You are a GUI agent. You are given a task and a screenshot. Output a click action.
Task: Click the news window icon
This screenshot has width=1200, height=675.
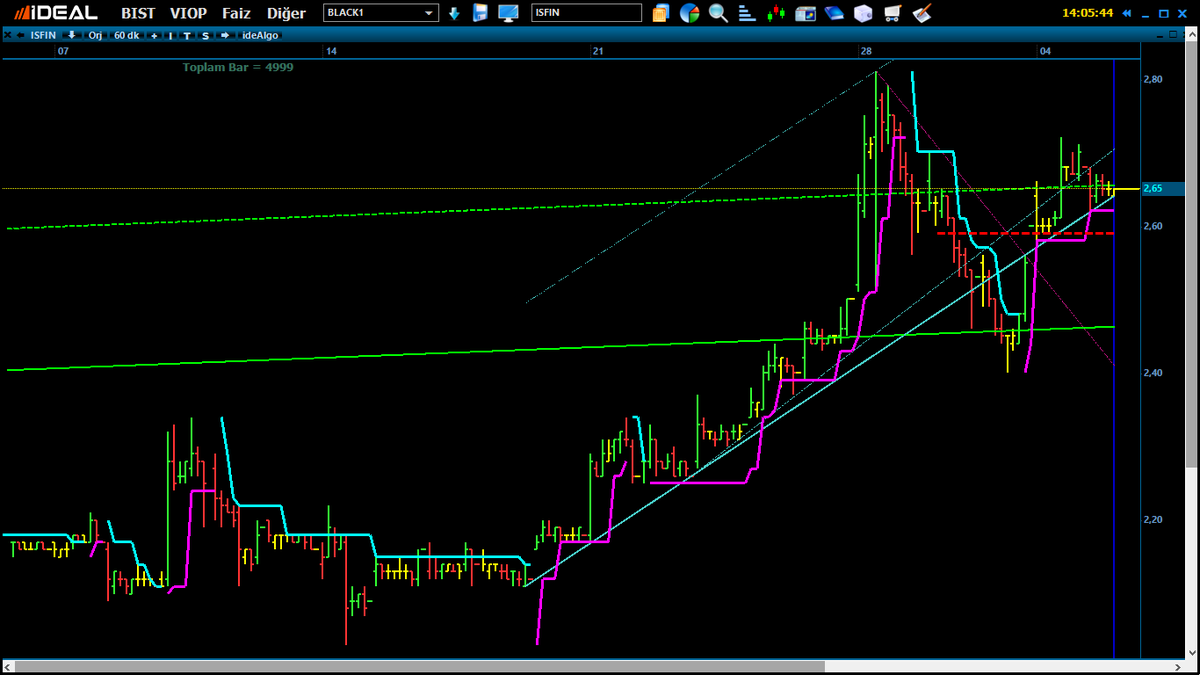(x=806, y=13)
